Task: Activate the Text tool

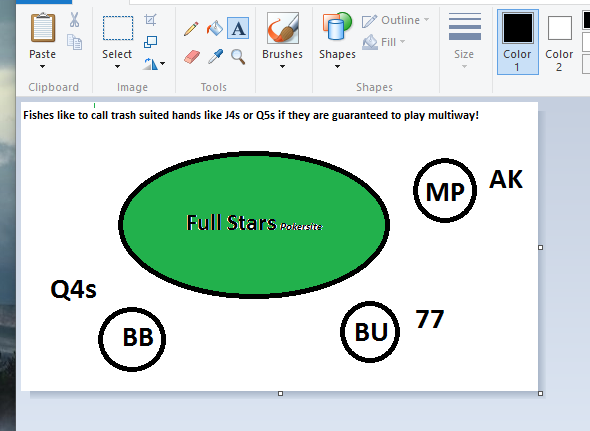Action: [x=238, y=28]
